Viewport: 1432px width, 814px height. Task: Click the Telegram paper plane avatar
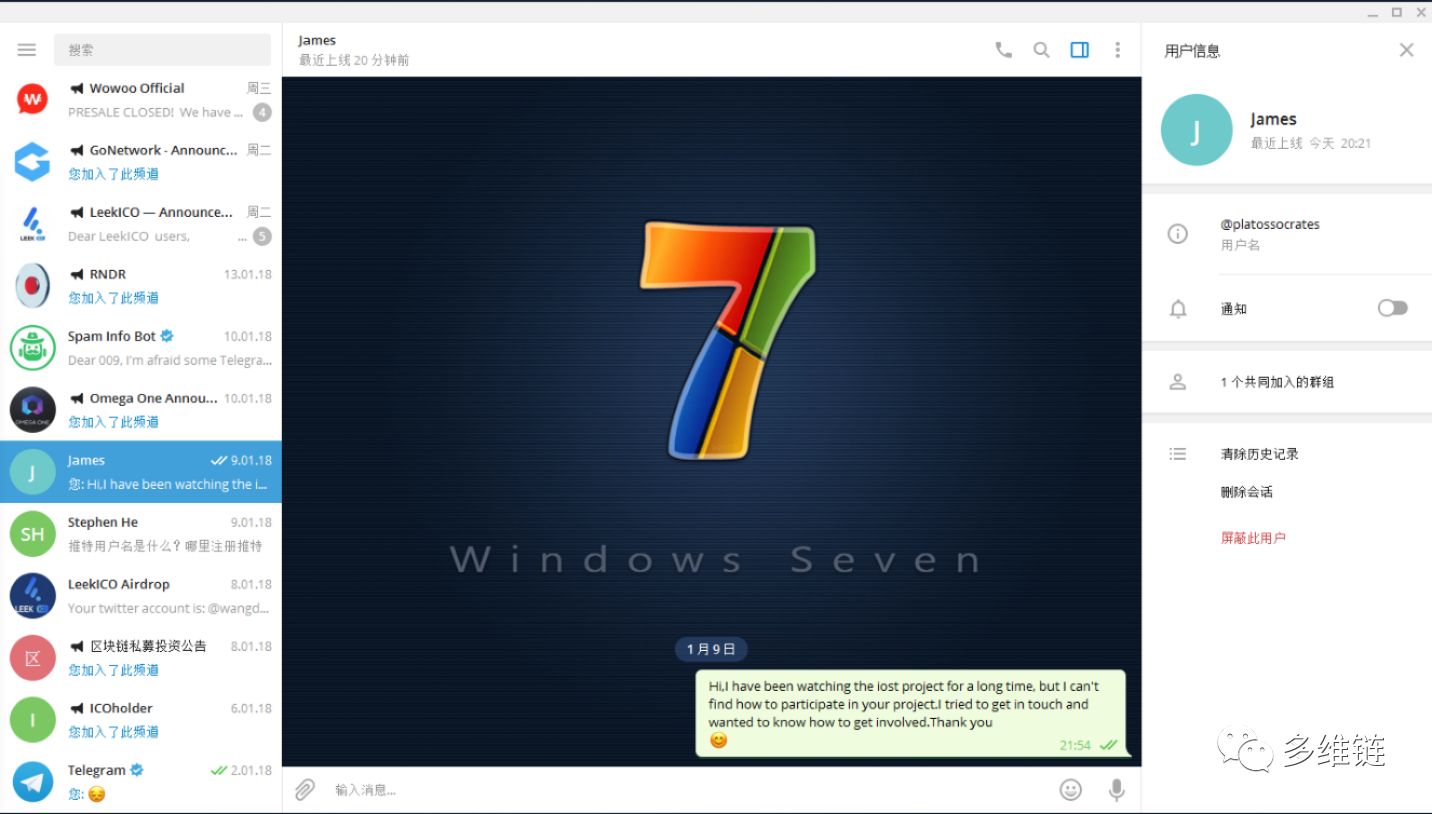[x=32, y=782]
